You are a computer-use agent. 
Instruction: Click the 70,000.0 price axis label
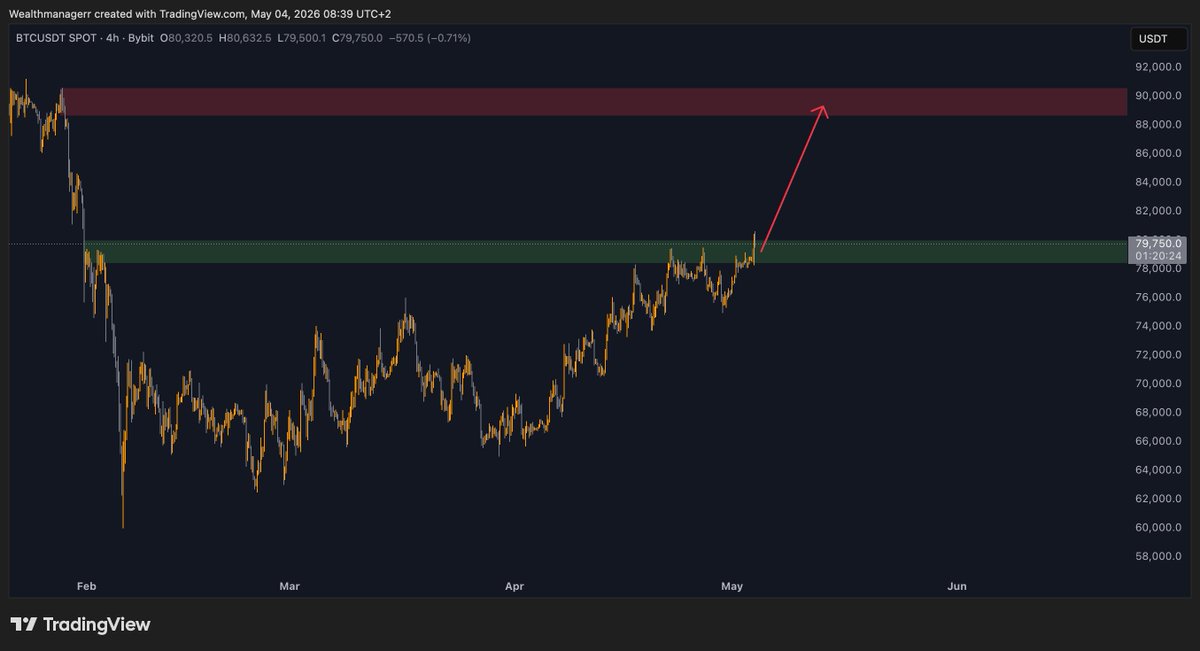click(1160, 384)
